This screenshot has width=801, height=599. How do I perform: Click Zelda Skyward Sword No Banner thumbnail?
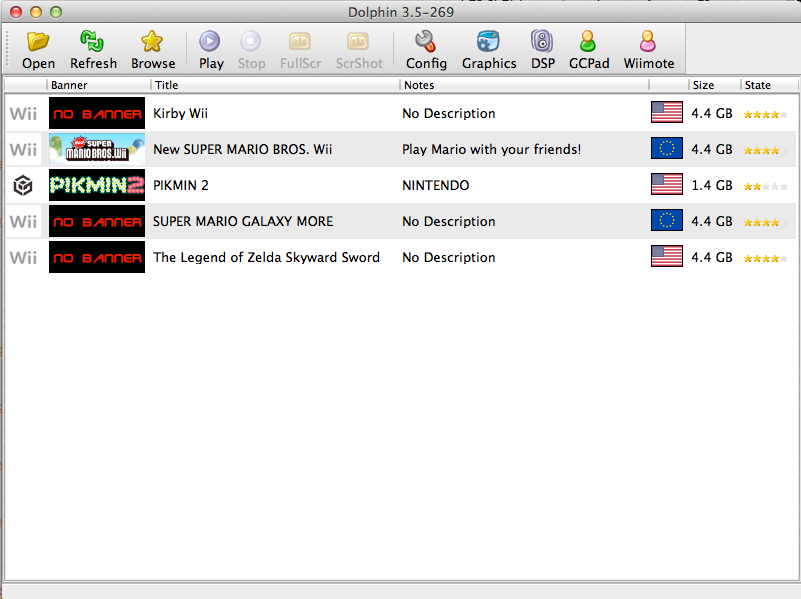pyautogui.click(x=97, y=257)
